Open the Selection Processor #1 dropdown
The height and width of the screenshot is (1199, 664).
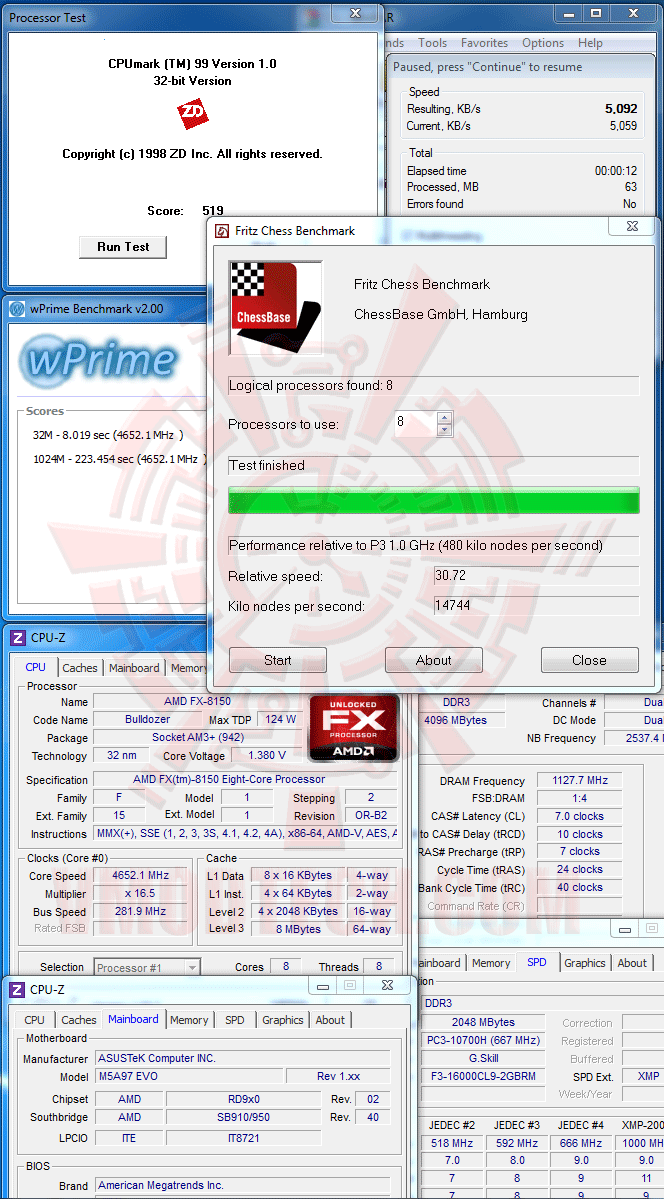[147, 967]
